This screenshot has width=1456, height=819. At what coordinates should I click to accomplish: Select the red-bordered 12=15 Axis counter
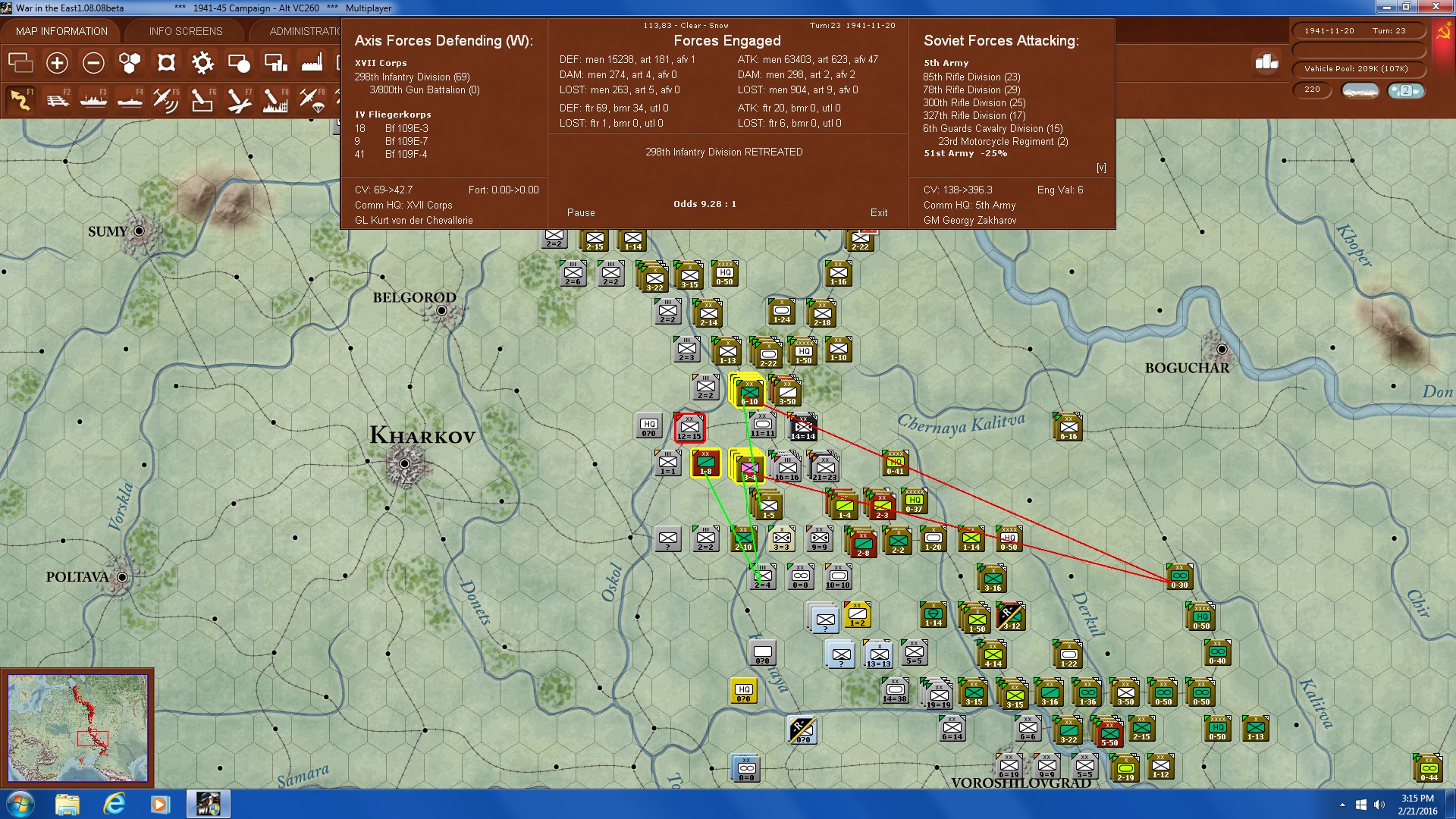click(x=689, y=428)
